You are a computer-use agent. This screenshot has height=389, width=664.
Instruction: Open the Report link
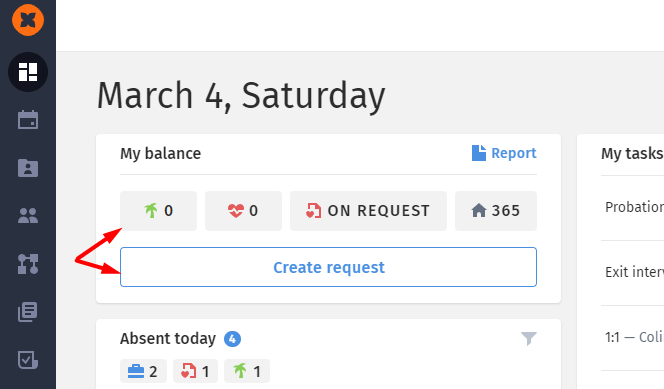coord(504,153)
